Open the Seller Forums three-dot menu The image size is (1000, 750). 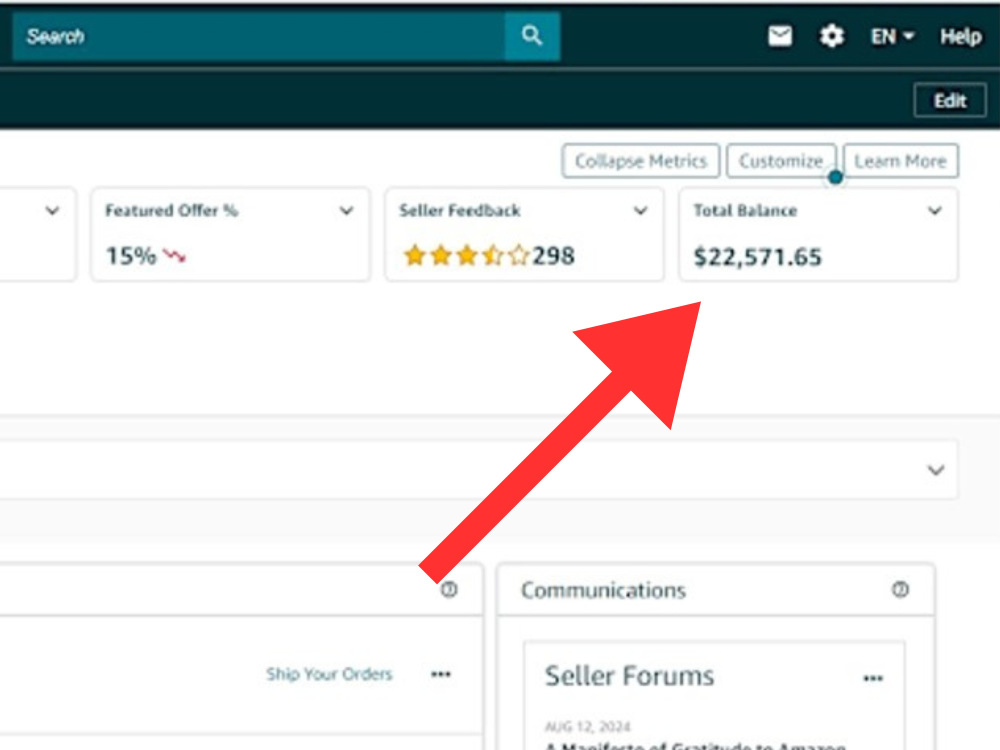[x=873, y=678]
